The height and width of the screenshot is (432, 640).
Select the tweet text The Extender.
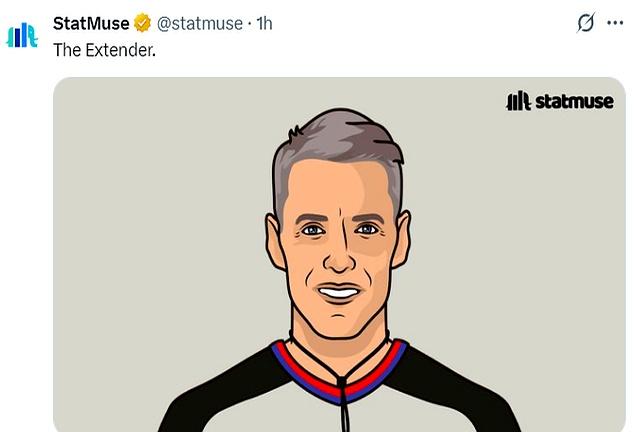pyautogui.click(x=104, y=50)
